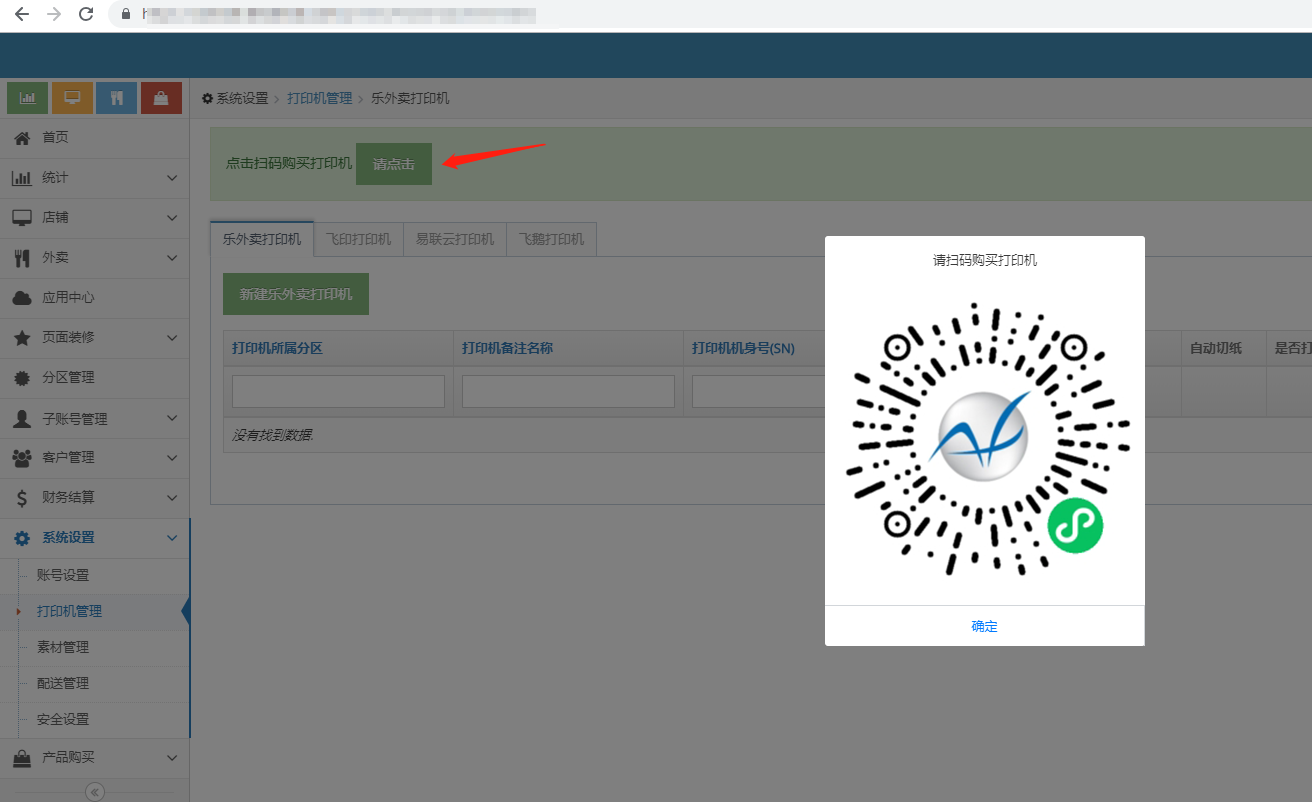This screenshot has height=802, width=1312.
Task: Reload the page with refresh icon
Action: [x=86, y=14]
